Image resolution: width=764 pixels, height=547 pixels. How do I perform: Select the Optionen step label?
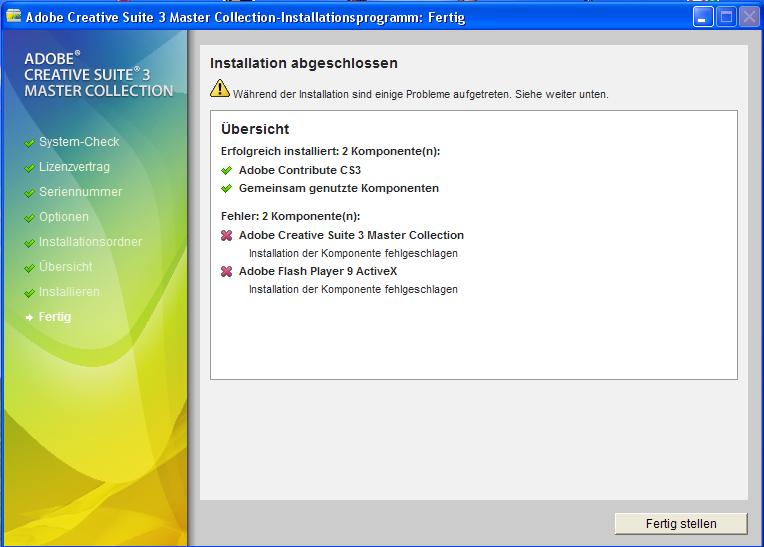pos(64,217)
